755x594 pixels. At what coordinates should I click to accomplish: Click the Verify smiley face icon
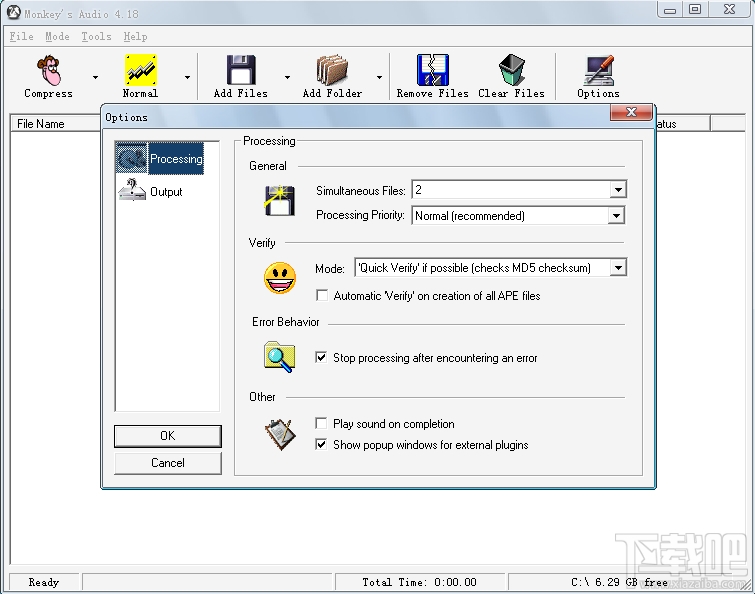pos(280,278)
